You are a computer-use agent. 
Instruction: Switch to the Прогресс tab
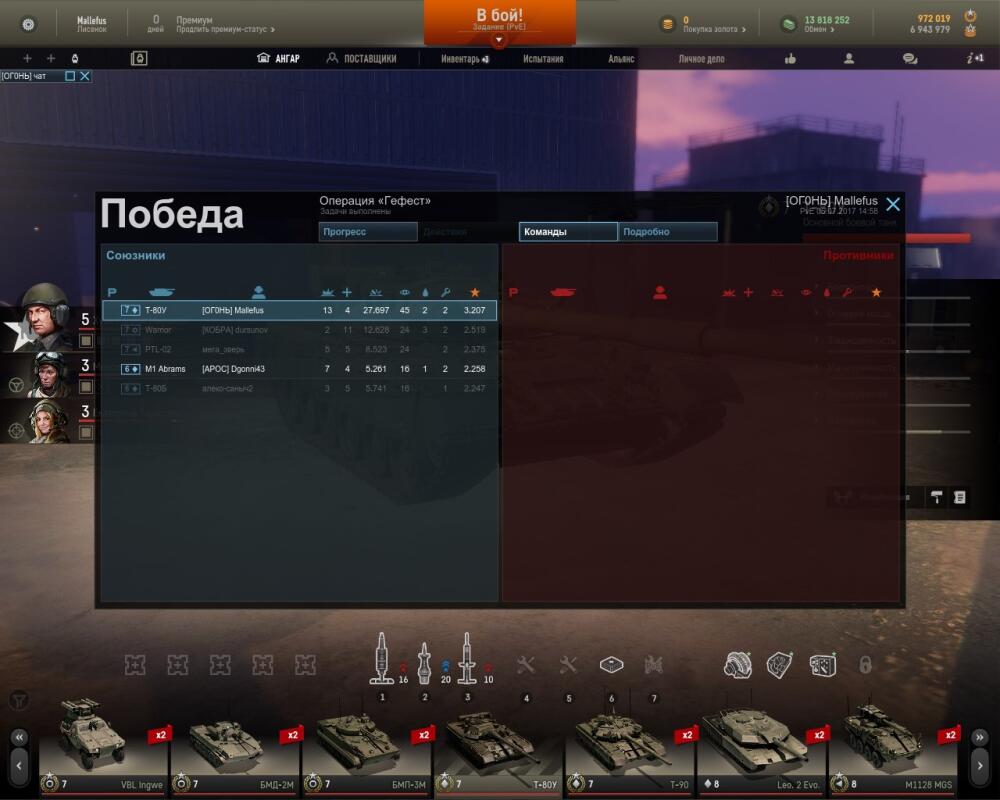[x=368, y=232]
